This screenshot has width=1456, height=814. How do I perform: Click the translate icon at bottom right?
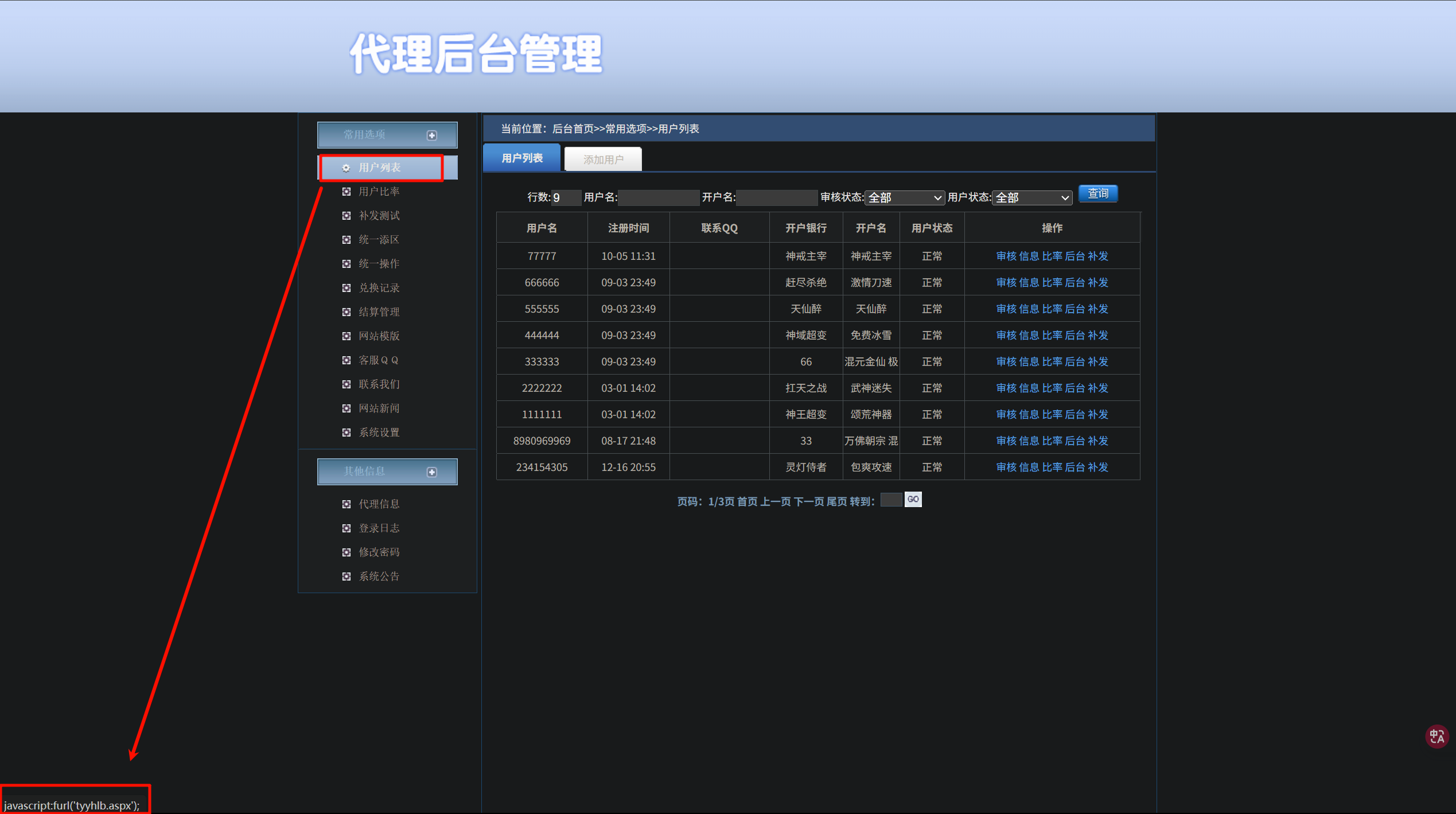1436,736
